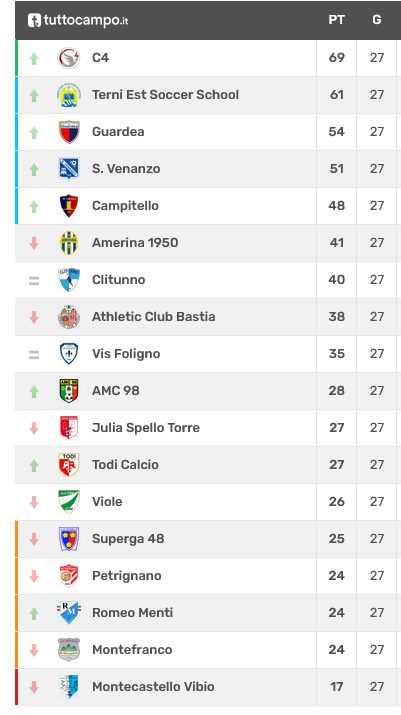The image size is (401, 715).
Task: Click the Montefranco team crest
Action: (x=69, y=649)
